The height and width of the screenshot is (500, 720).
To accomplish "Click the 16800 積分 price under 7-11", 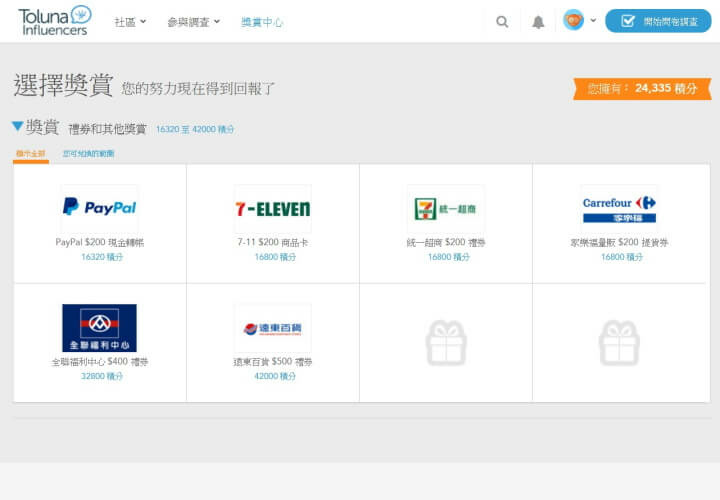I will click(x=275, y=257).
